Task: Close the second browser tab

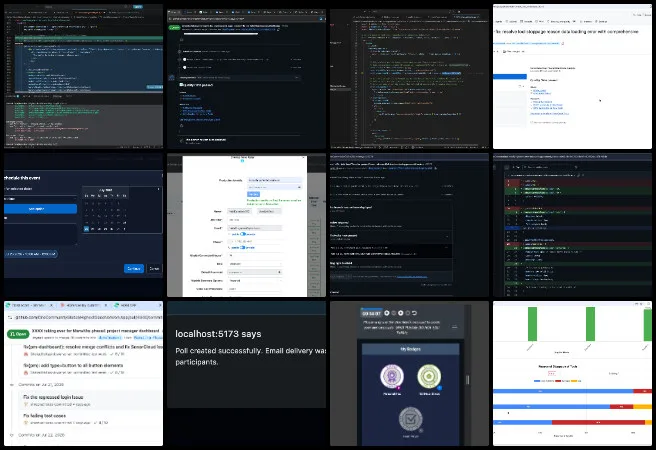Action: [105, 305]
